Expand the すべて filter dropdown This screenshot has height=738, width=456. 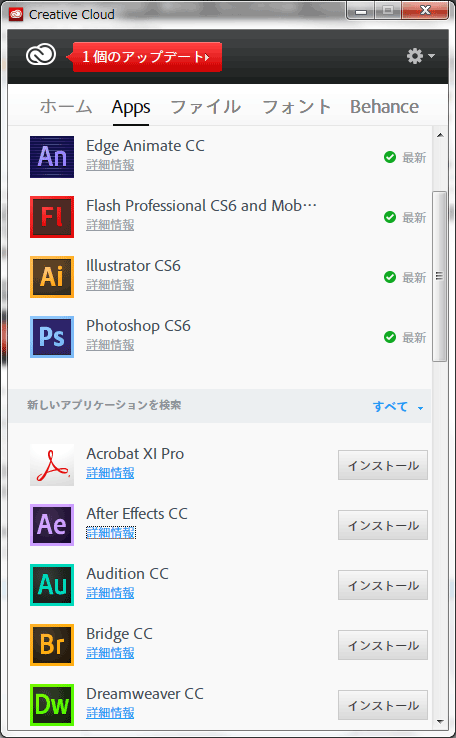point(398,406)
